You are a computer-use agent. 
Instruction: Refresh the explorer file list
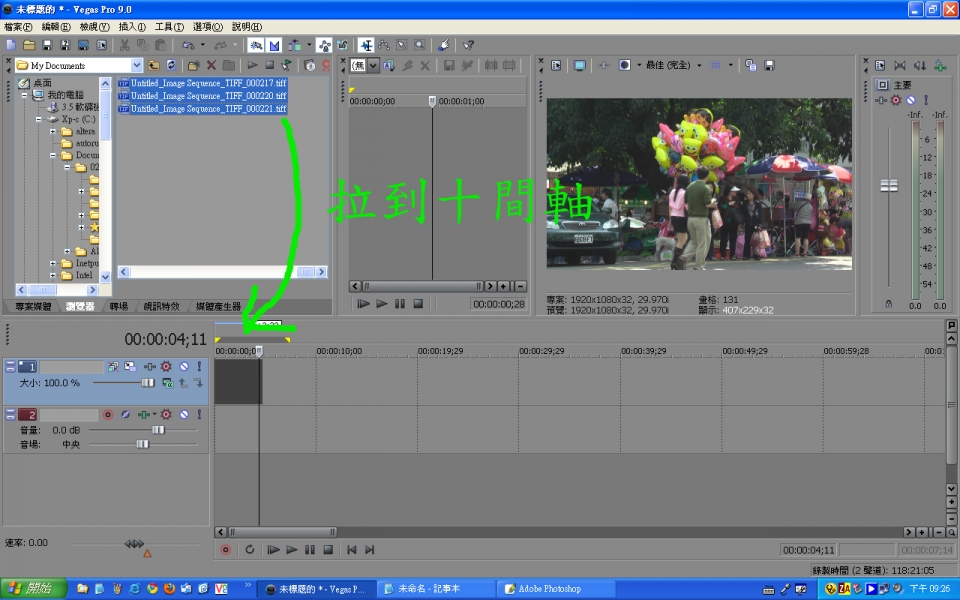point(170,65)
